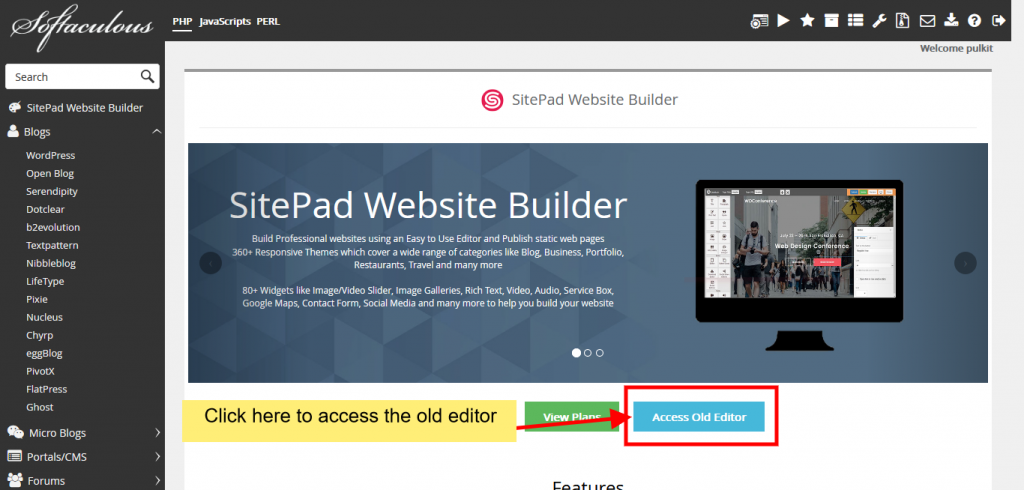
Task: Open settings wrench icon
Action: [x=879, y=21]
